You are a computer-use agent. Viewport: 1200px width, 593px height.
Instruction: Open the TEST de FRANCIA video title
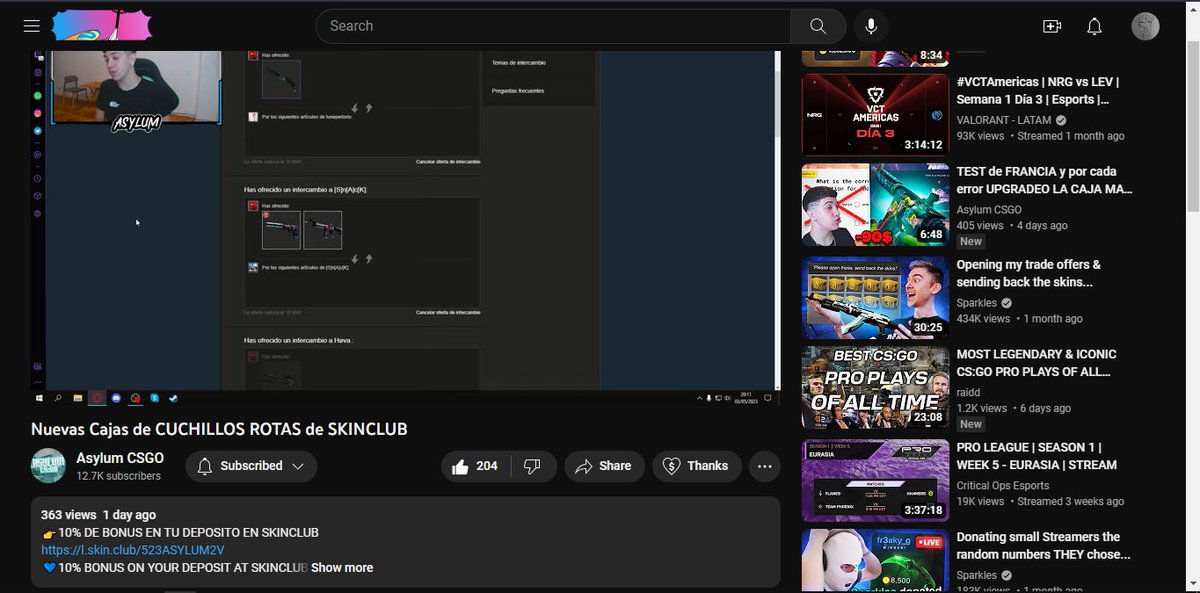pos(1044,180)
